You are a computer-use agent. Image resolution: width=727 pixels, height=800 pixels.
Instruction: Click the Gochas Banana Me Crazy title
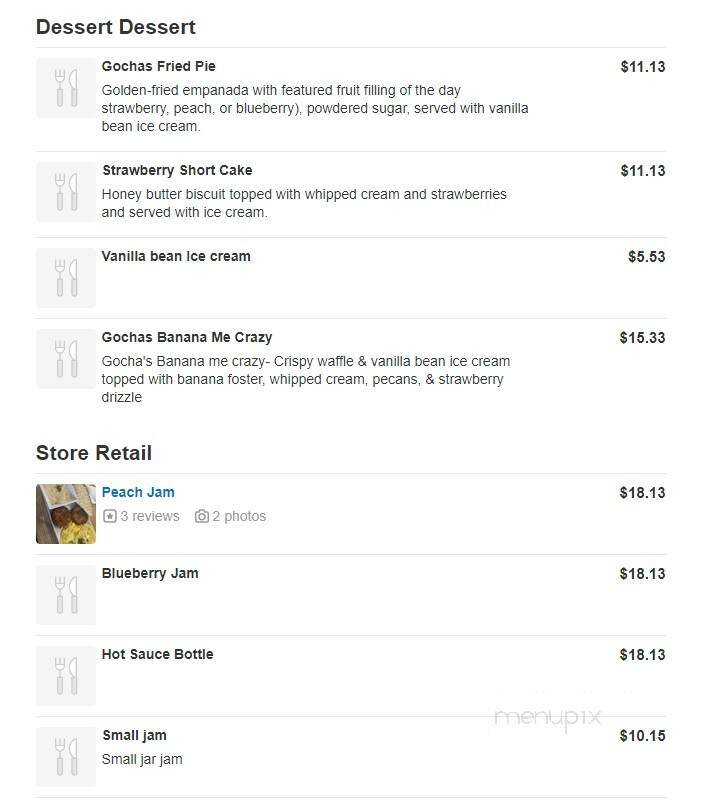click(x=187, y=337)
